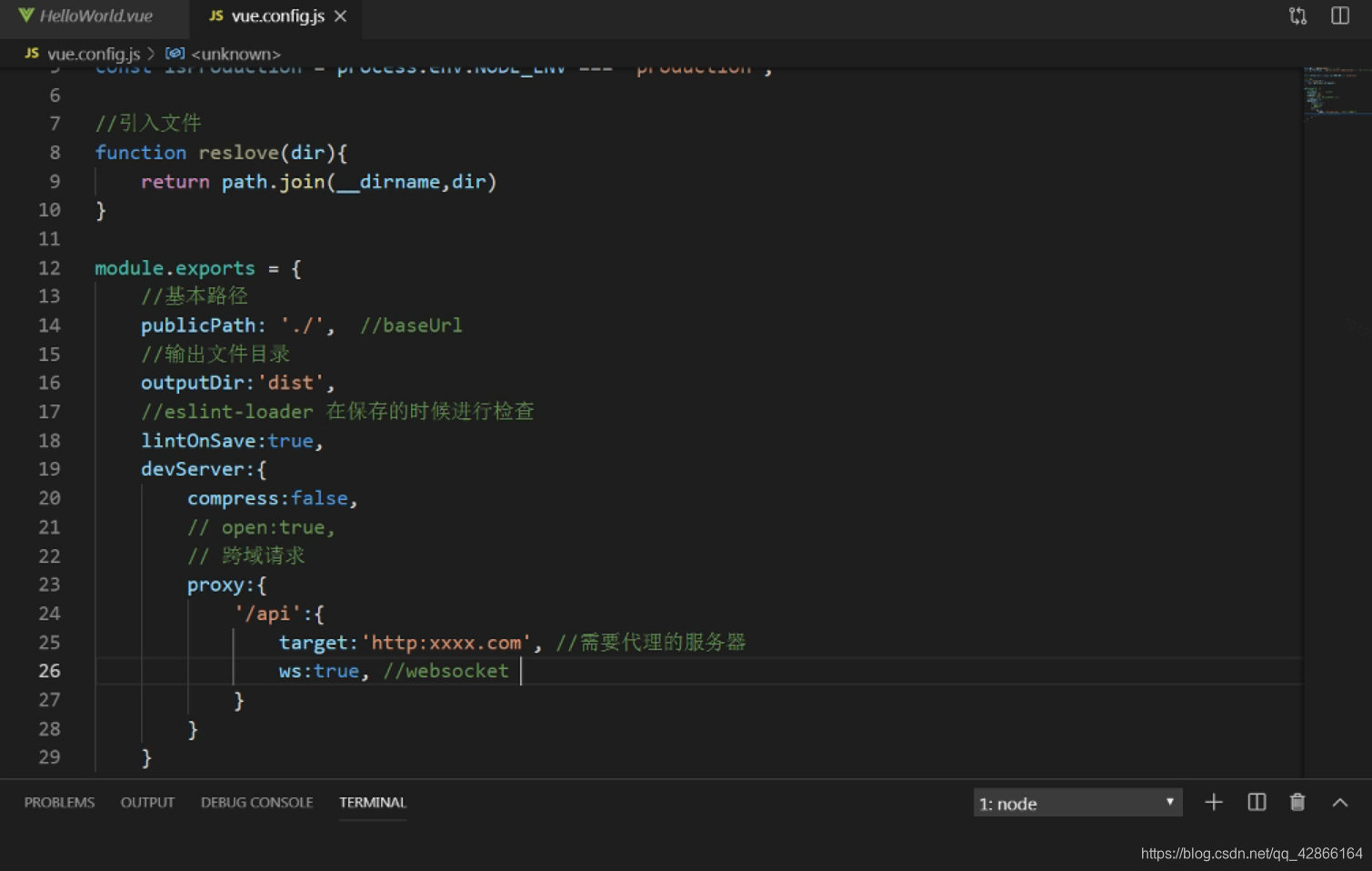Click the '//eslint-loader' comment line
Screen dimensions: 1372x871
(x=337, y=412)
